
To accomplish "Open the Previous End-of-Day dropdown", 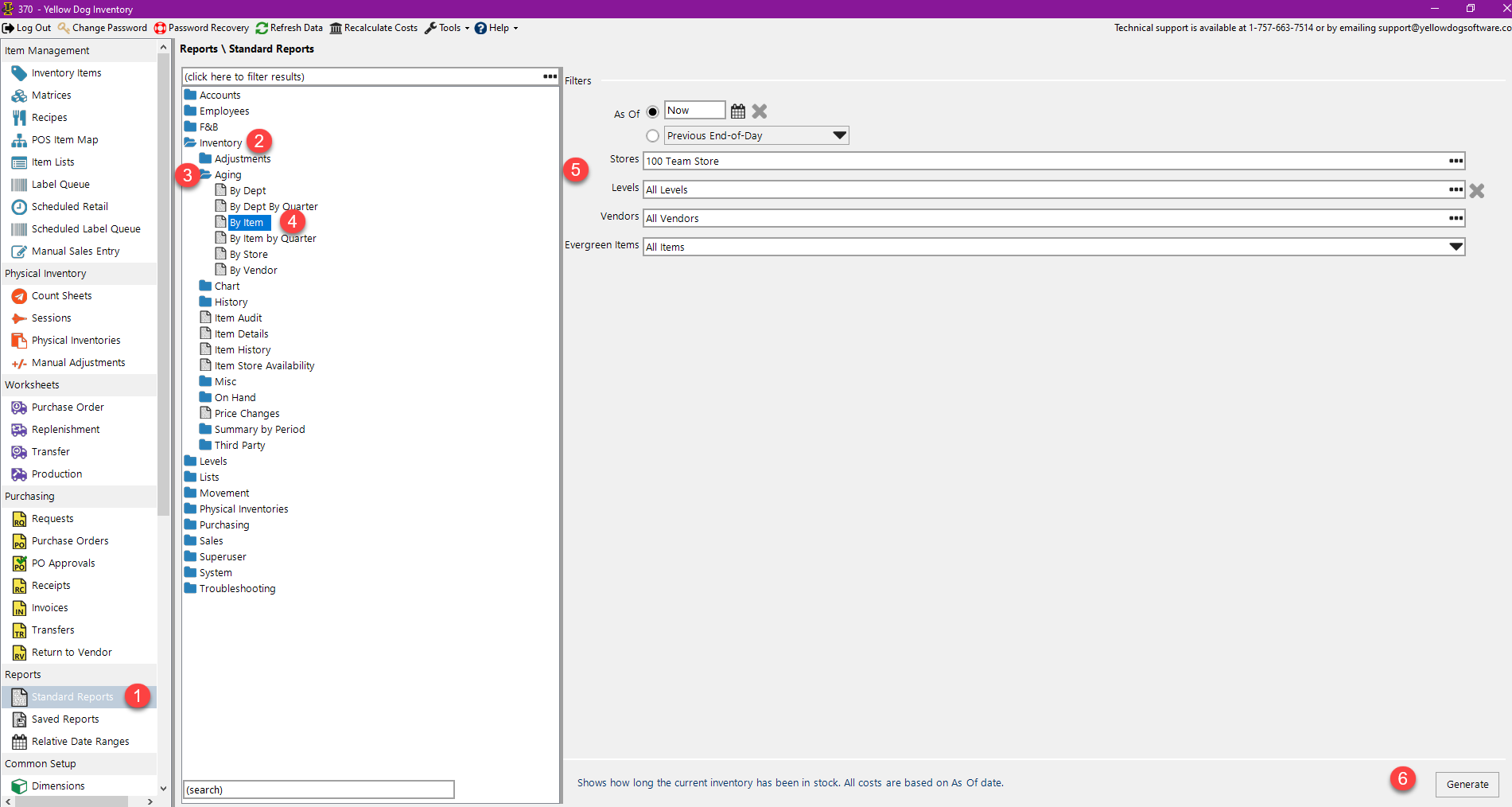I will (839, 136).
